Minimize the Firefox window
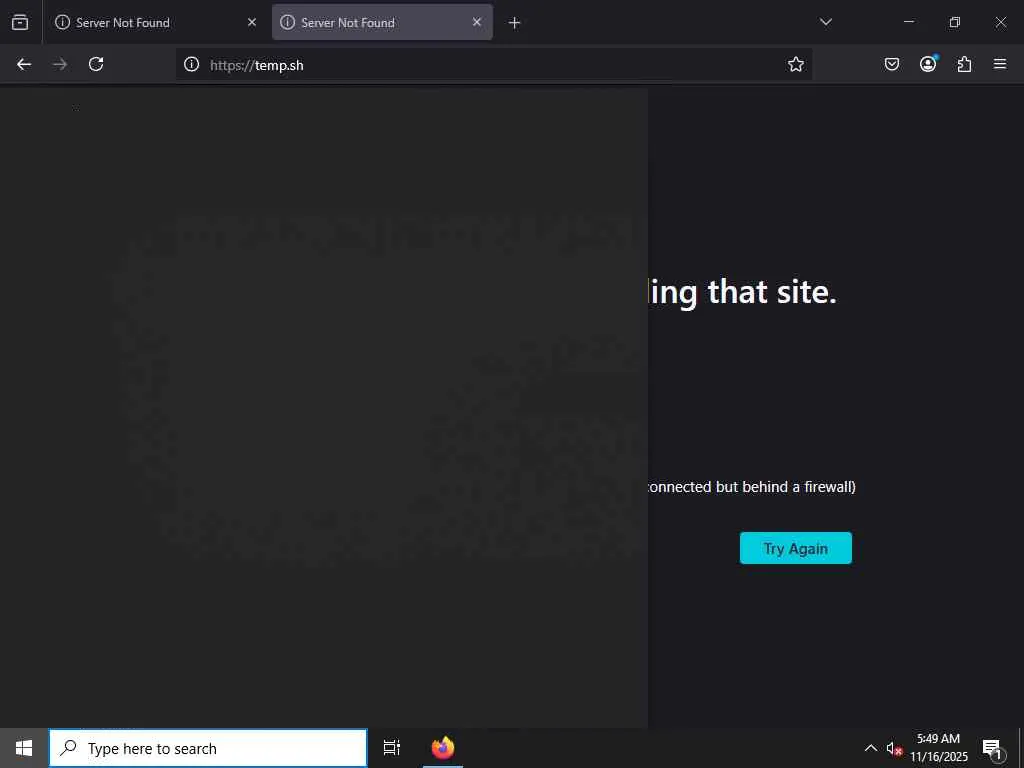The image size is (1024, 768). (x=908, y=22)
